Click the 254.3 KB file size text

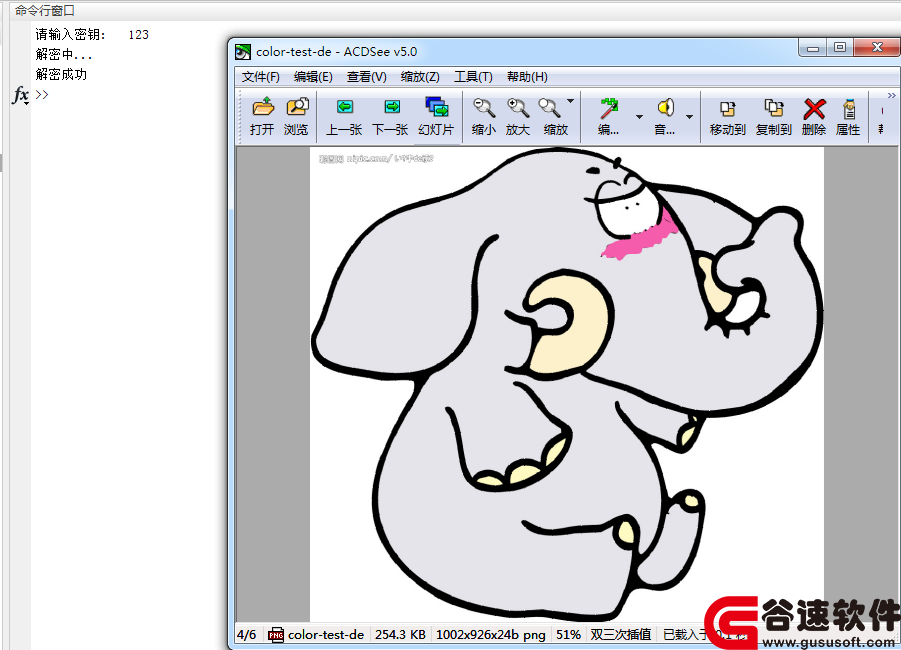[x=400, y=634]
